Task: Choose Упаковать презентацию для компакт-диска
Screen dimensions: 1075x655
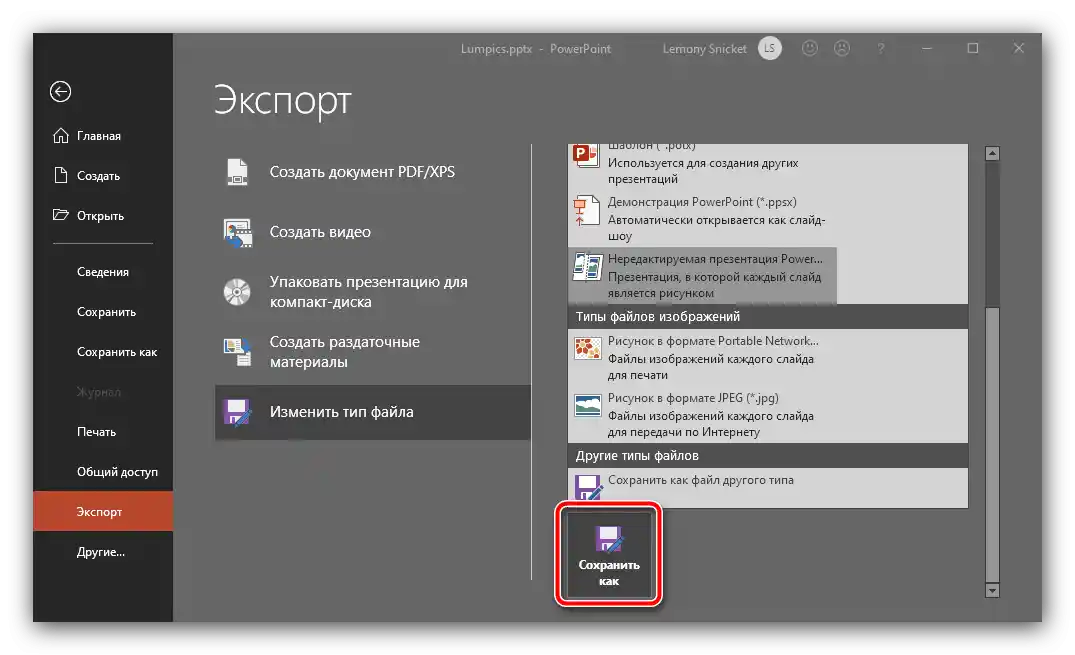Action: click(373, 291)
